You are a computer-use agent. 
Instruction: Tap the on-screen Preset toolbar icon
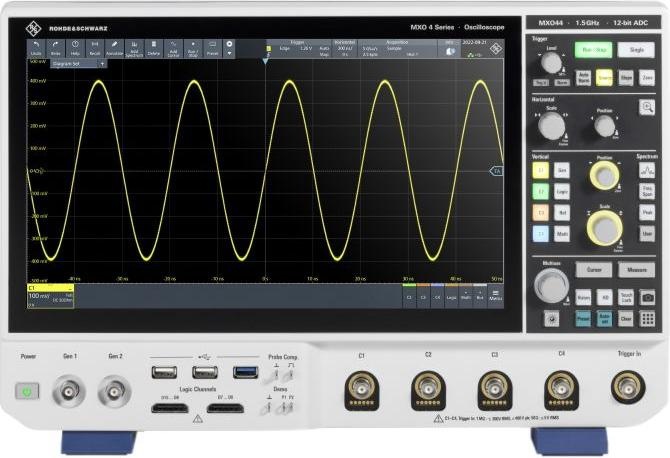(212, 48)
